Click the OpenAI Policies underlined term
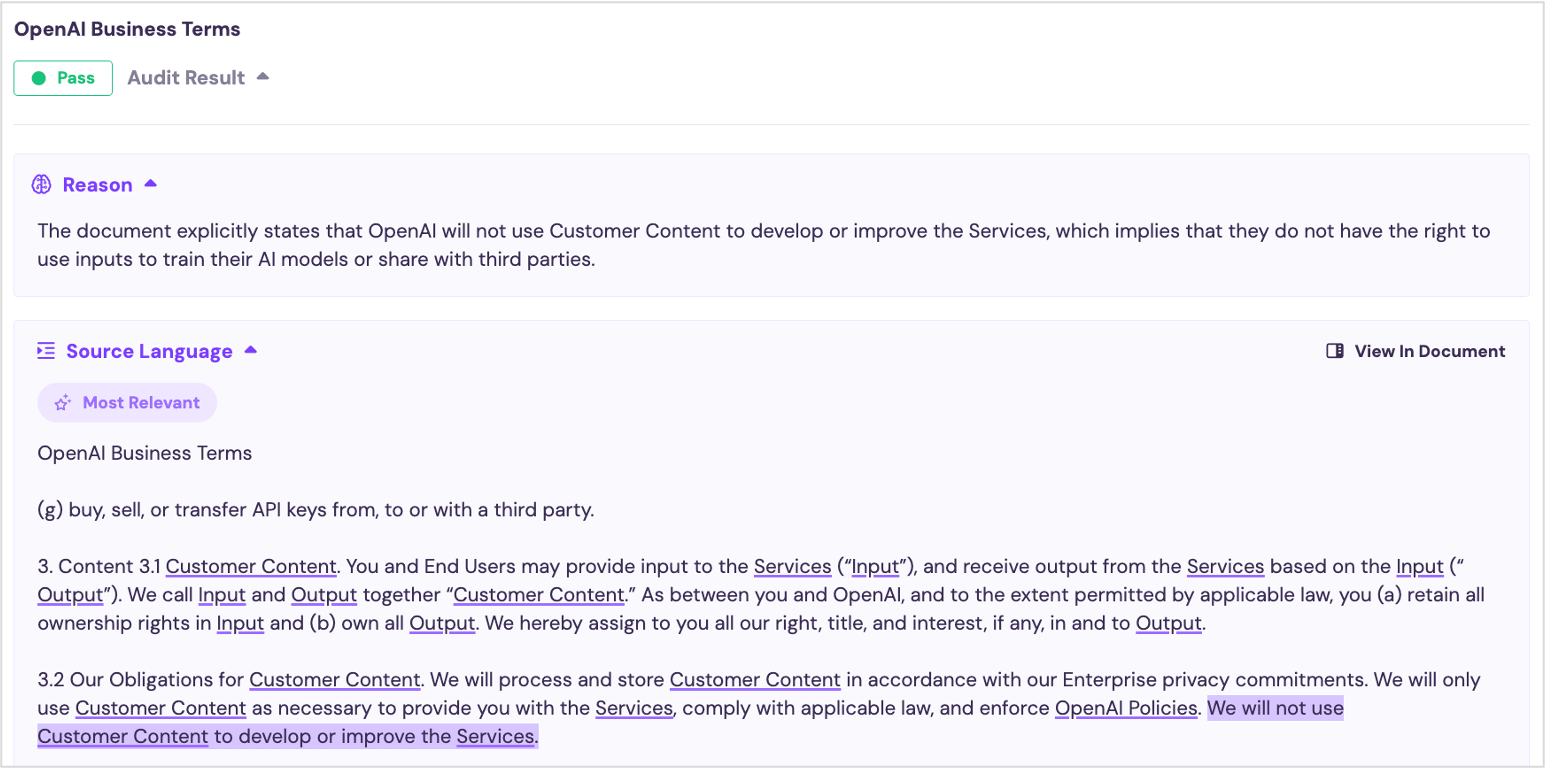 (1126, 708)
